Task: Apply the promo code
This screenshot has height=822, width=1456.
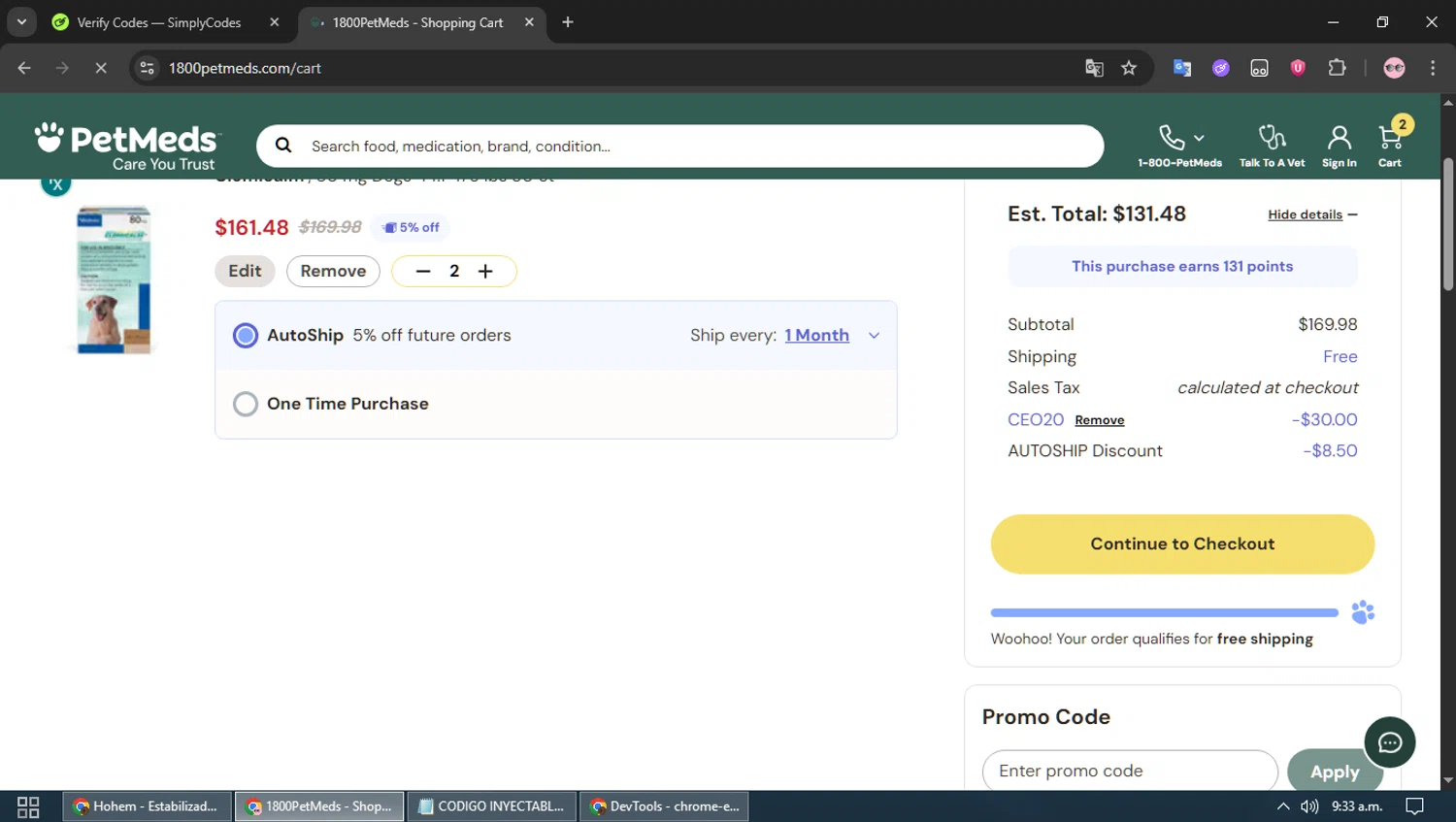Action: 1333,772
